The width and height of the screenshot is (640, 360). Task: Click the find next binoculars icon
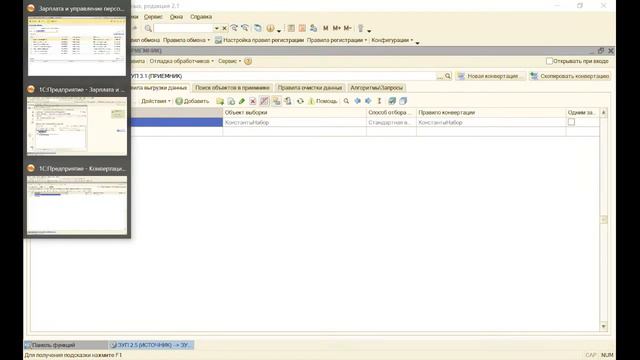pos(234,28)
